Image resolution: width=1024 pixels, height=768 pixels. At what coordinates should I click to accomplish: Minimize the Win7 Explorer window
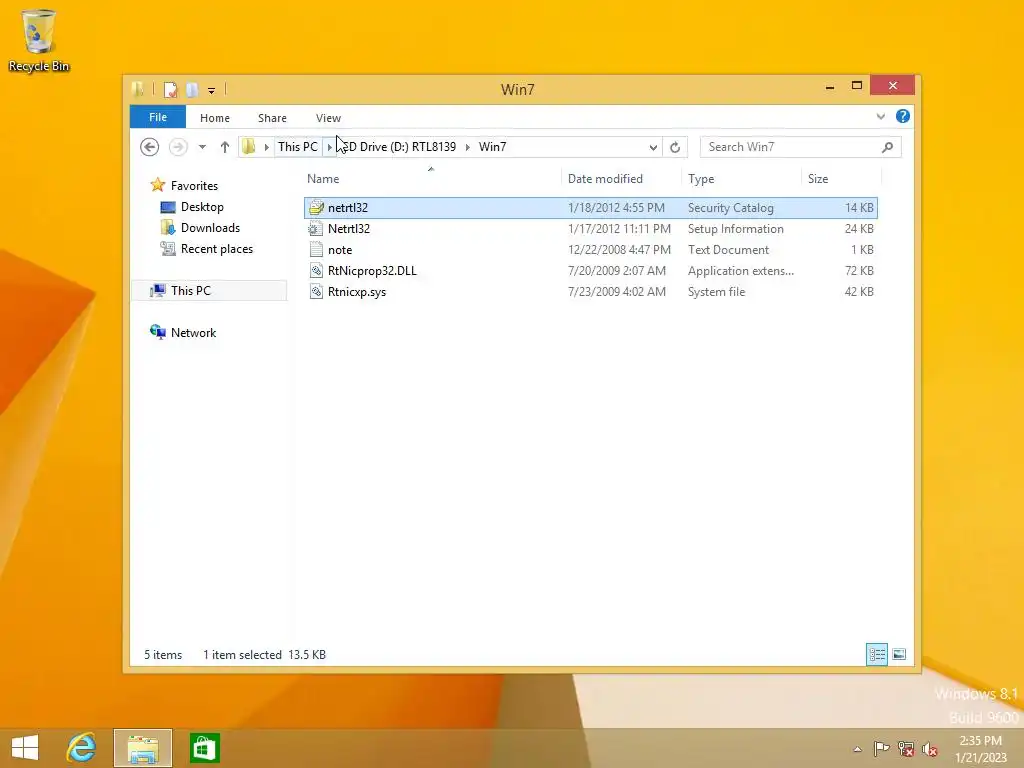coord(830,86)
